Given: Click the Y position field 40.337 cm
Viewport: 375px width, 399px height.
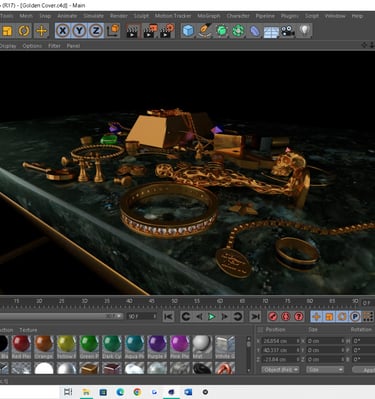Looking at the screenshot, I should point(281,350).
